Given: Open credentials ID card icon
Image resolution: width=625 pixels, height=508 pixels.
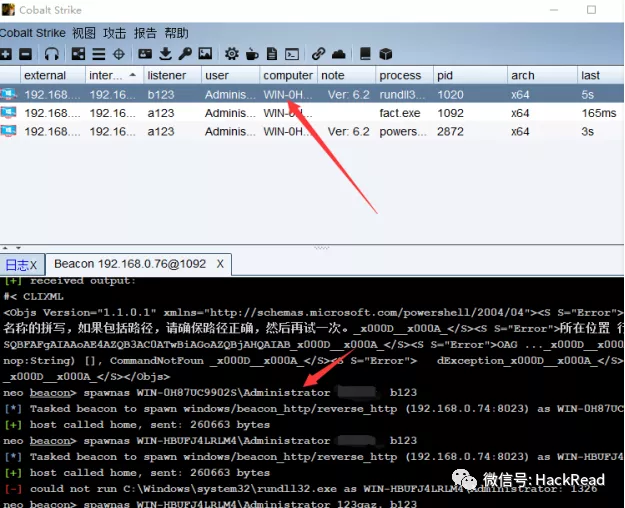Looking at the screenshot, I should pyautogui.click(x=145, y=54).
